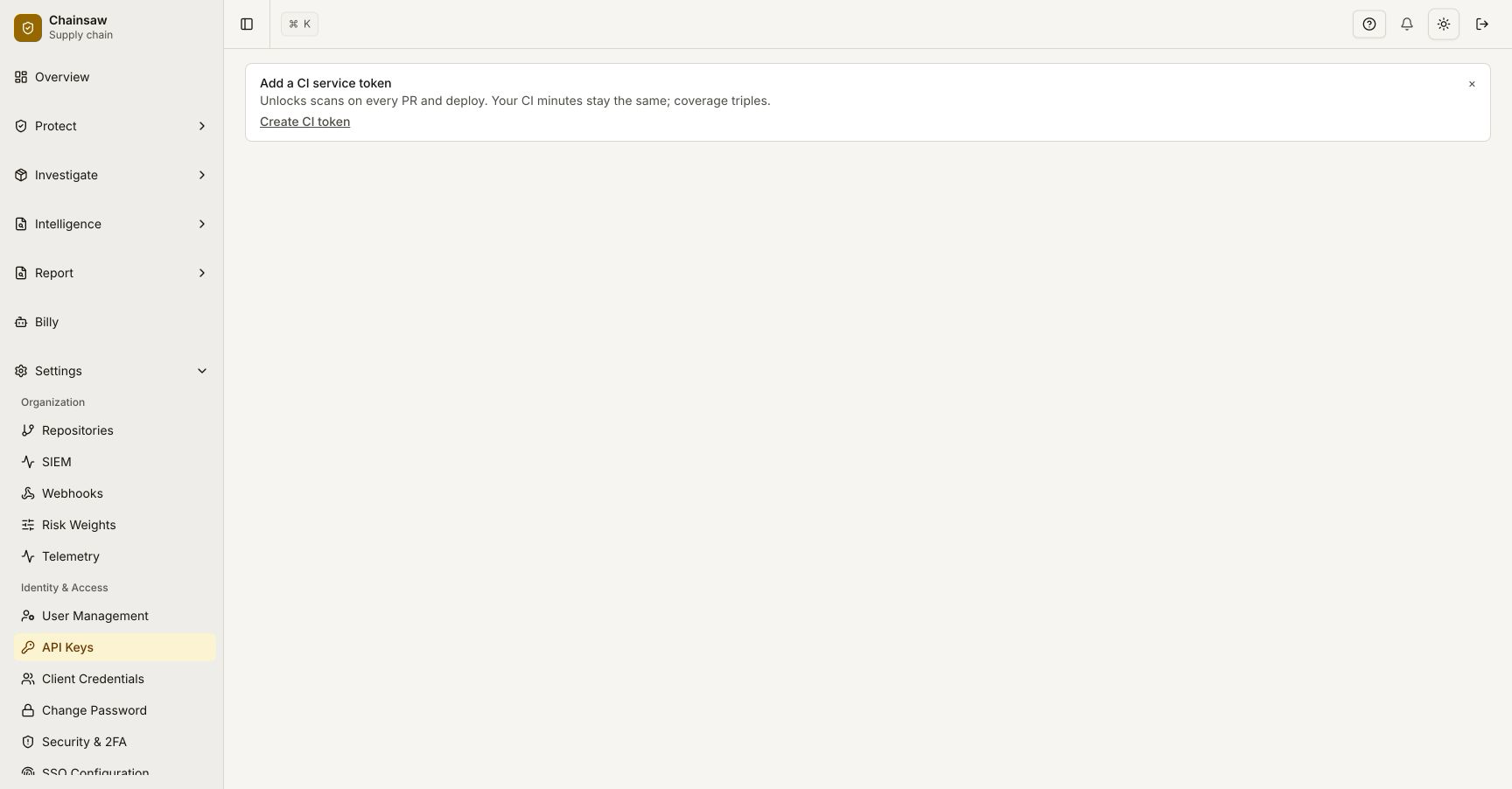Click the Billy robot icon
The height and width of the screenshot is (789, 1512).
[21, 322]
